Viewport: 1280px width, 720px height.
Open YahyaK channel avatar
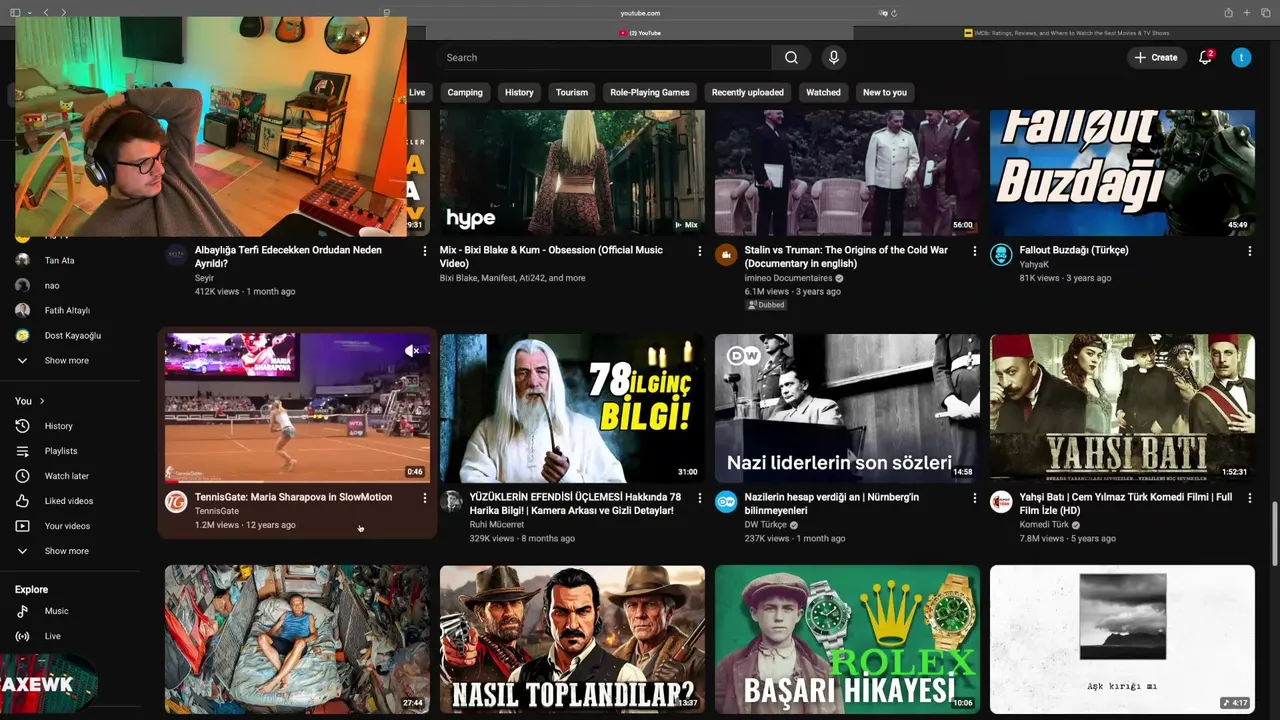coord(1001,255)
